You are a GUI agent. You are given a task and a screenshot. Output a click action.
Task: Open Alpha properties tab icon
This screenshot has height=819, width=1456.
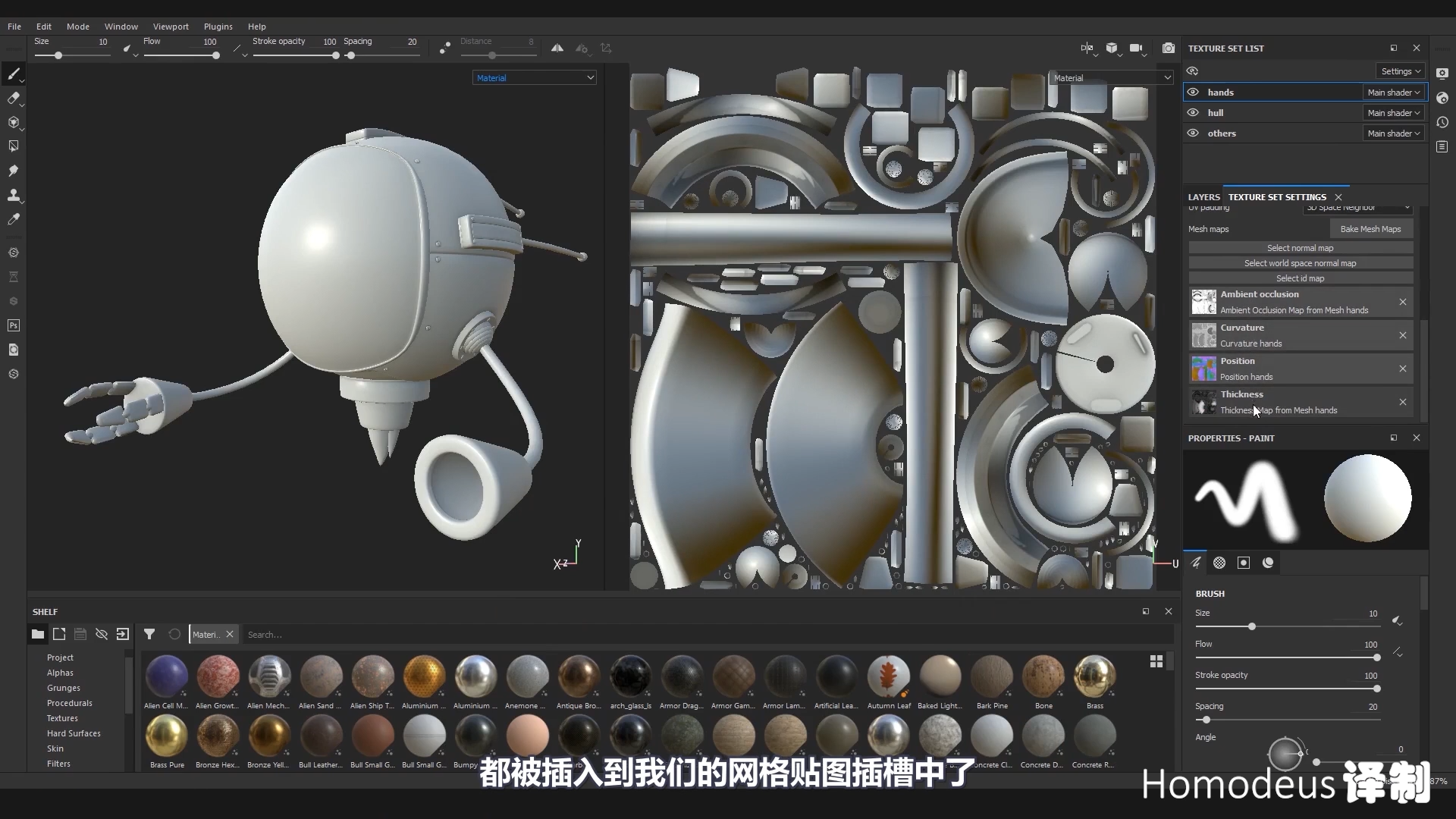click(1219, 563)
